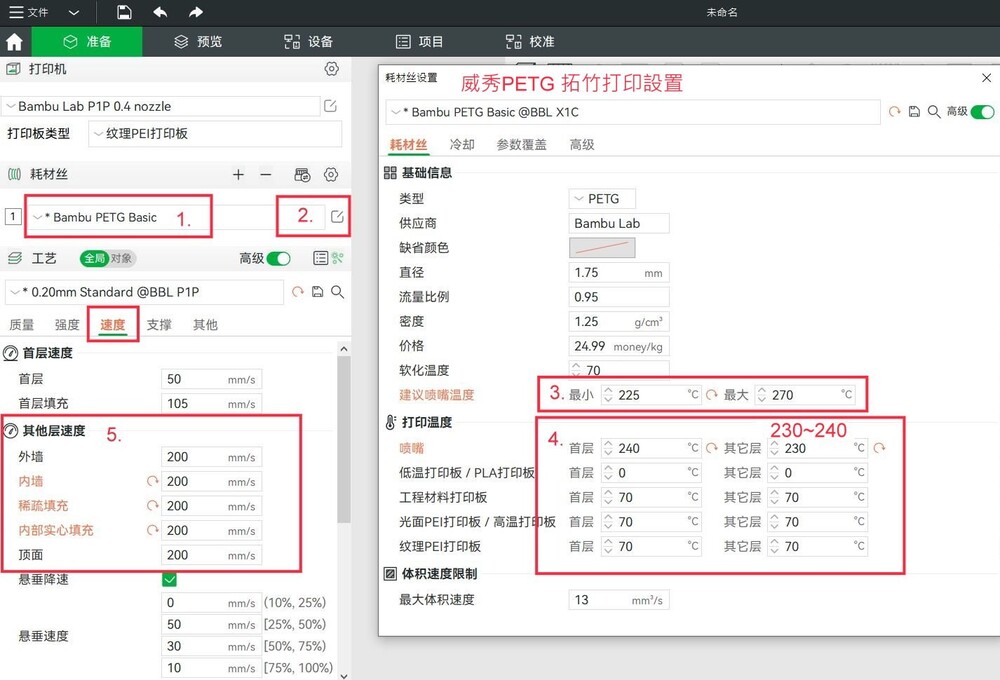
Task: Select the Support tab in process settings
Action: 159,325
